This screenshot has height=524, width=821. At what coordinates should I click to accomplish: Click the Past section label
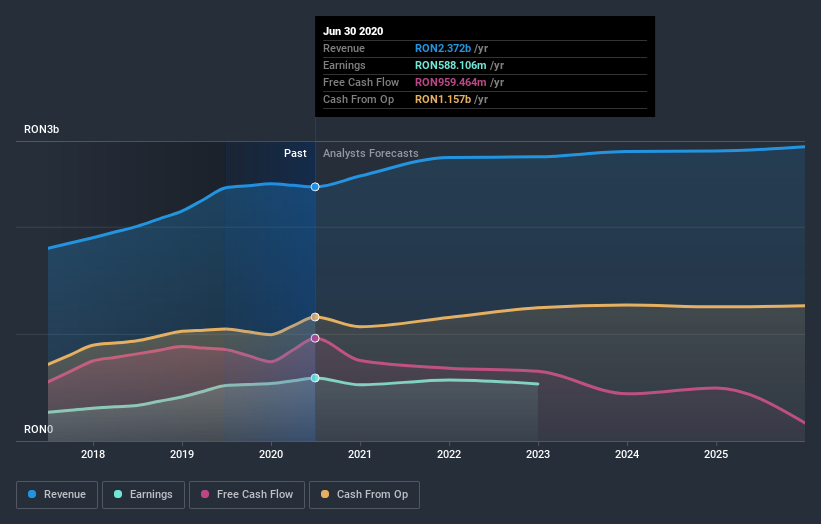coord(295,153)
